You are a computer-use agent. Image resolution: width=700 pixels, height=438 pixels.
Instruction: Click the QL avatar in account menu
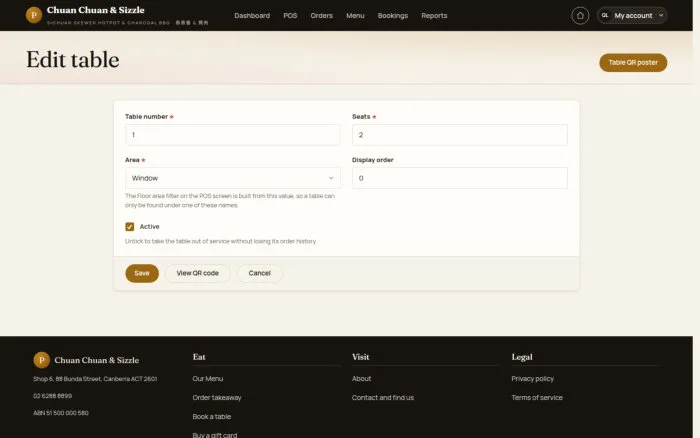tap(605, 16)
